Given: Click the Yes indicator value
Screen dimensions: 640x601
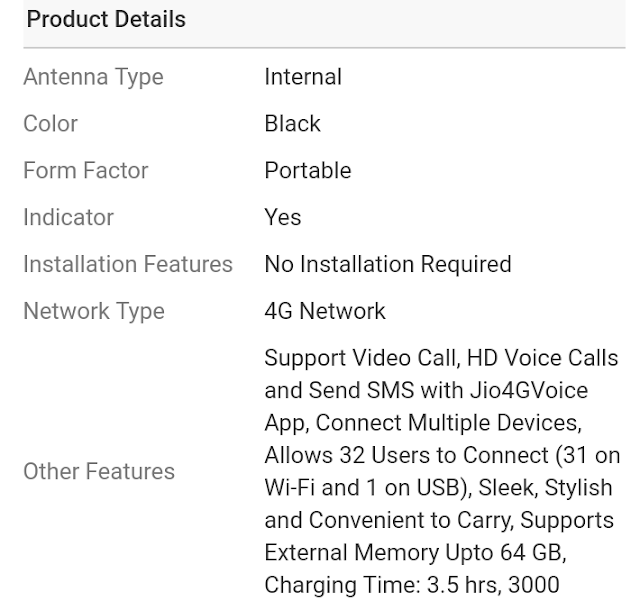Looking at the screenshot, I should [283, 217].
